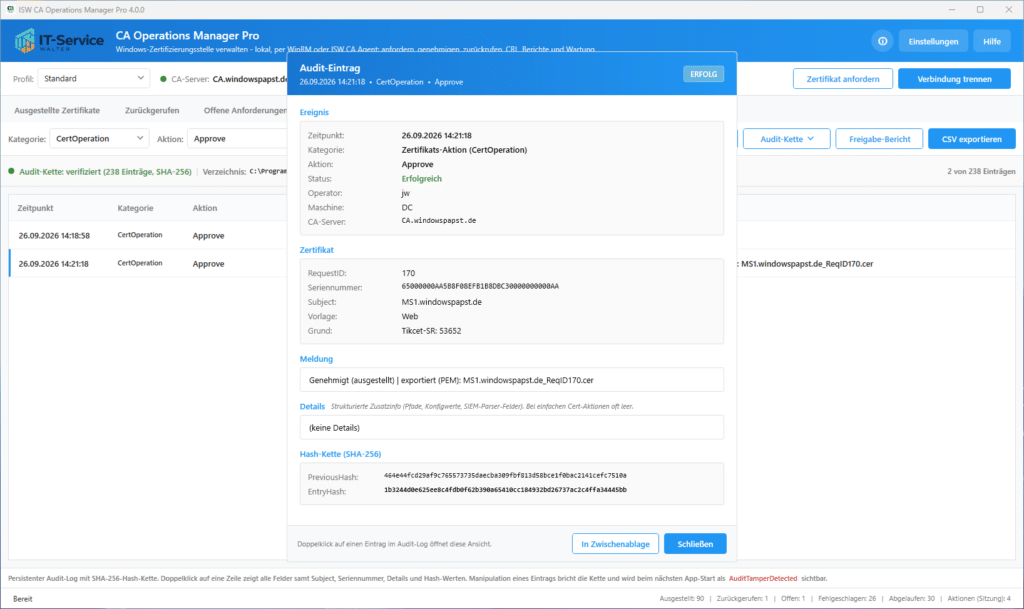Click the cer filename MS1.windowspapst.de_ReqID170.cer in table
The height and width of the screenshot is (609, 1024).
tap(807, 264)
